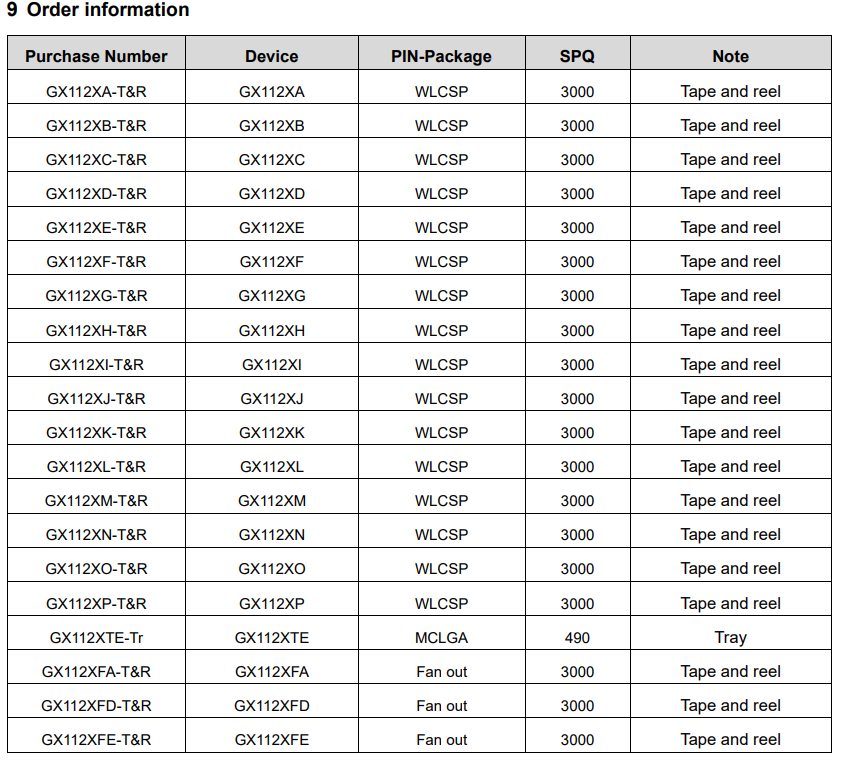This screenshot has width=866, height=769.
Task: Click the Note column header
Action: pyautogui.click(x=730, y=56)
